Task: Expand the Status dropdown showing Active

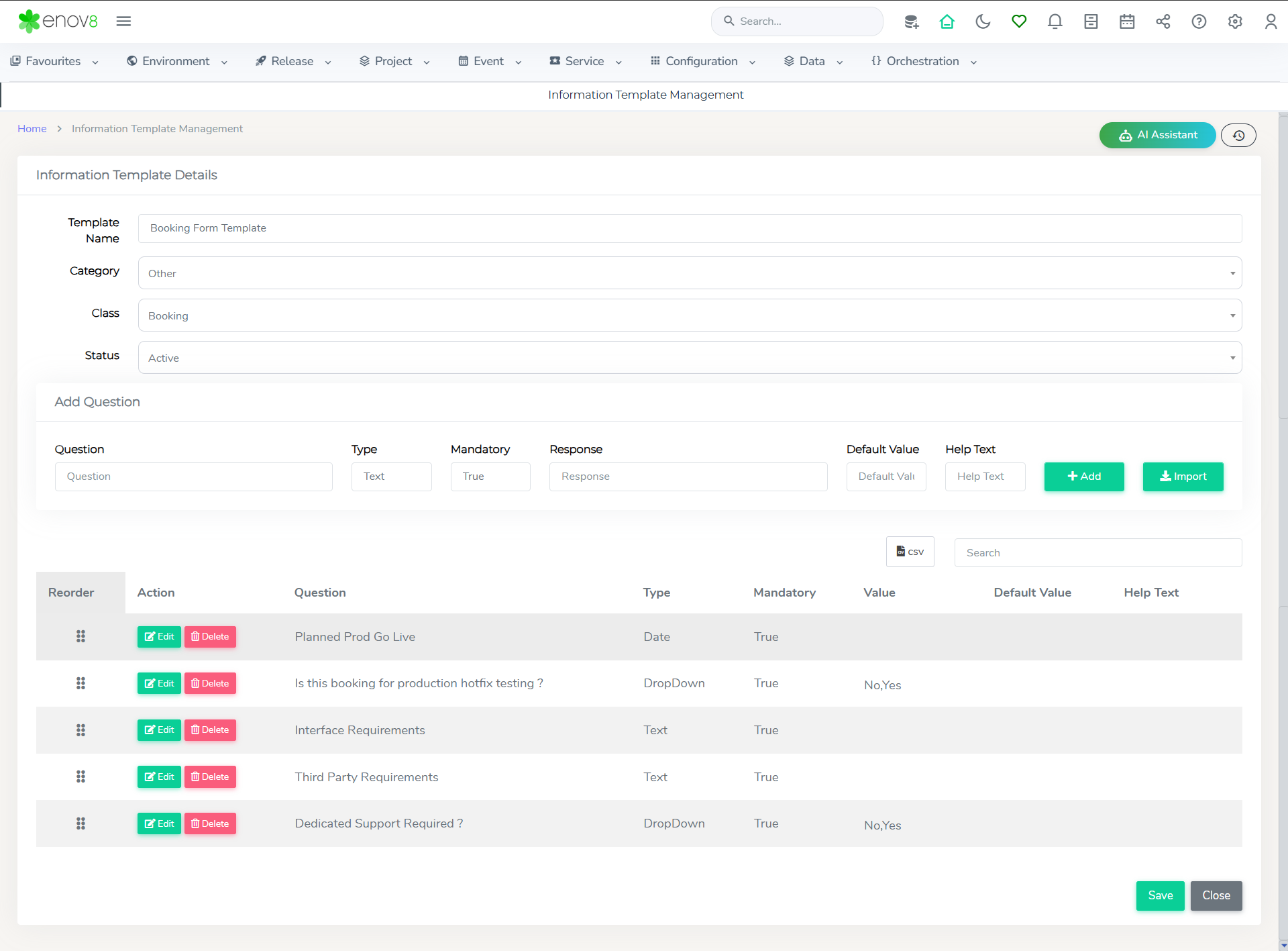Action: 690,358
